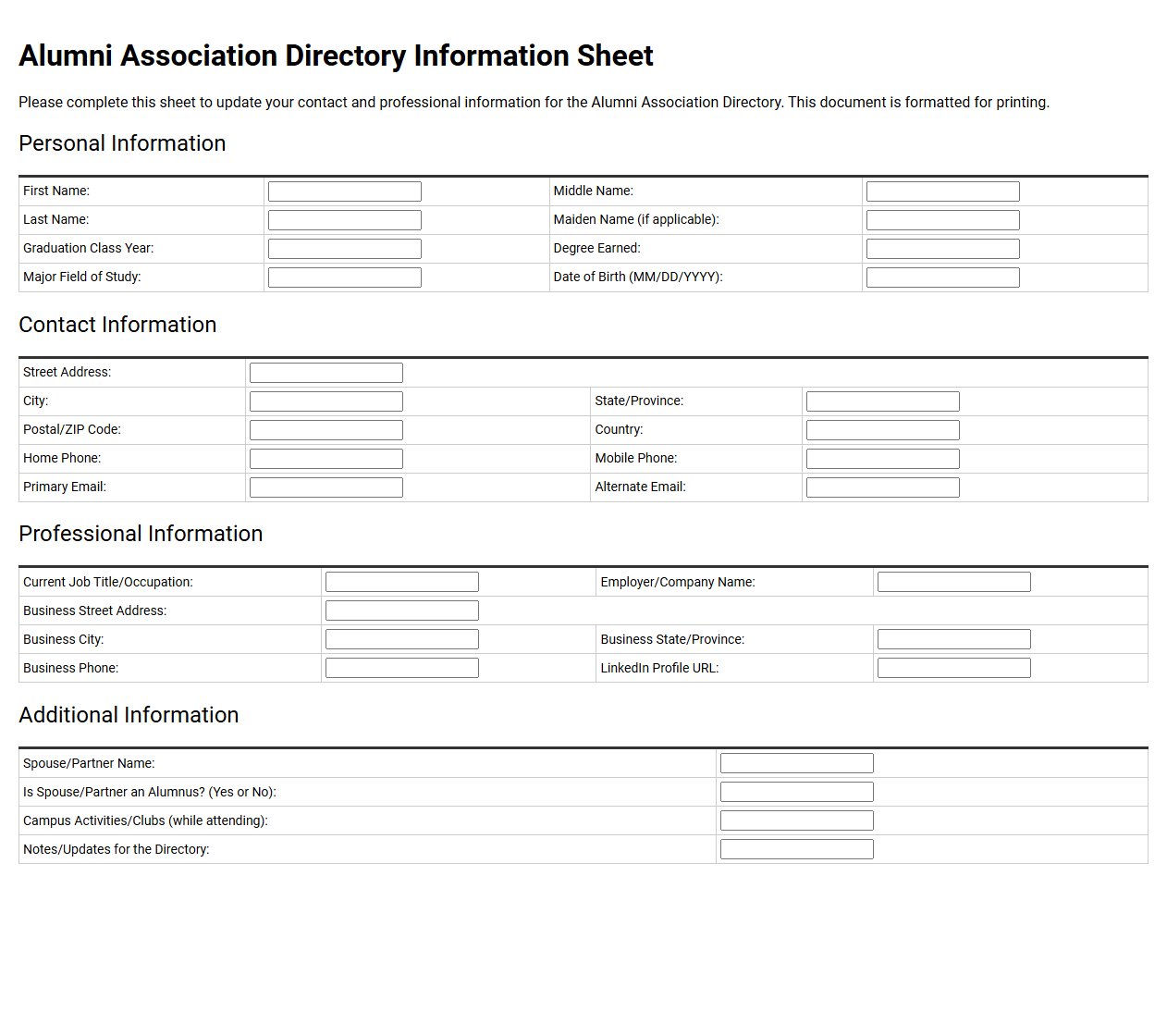Click the LinkedIn Profile URL field

954,668
